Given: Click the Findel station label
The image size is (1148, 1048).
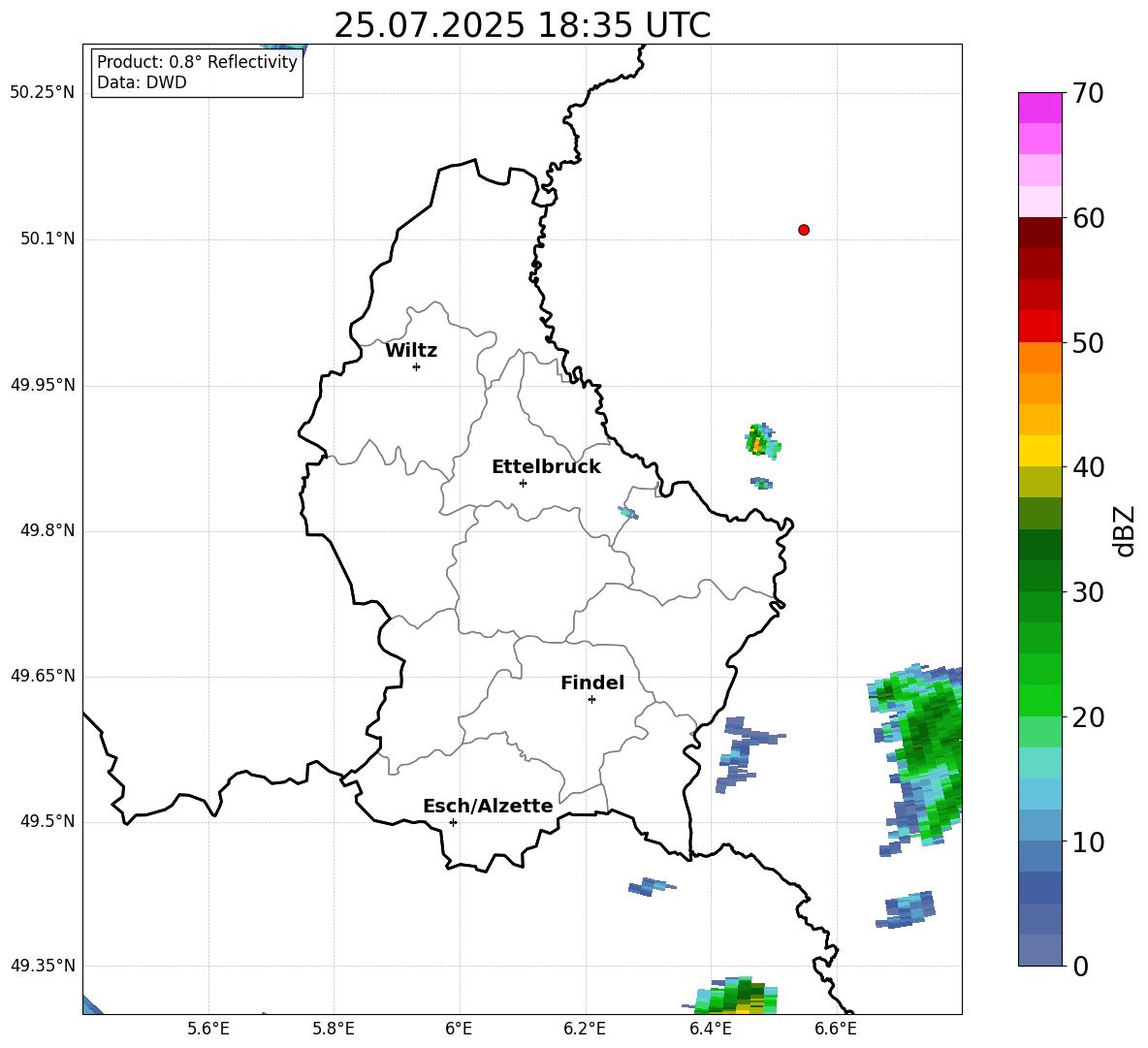Looking at the screenshot, I should click(x=592, y=683).
